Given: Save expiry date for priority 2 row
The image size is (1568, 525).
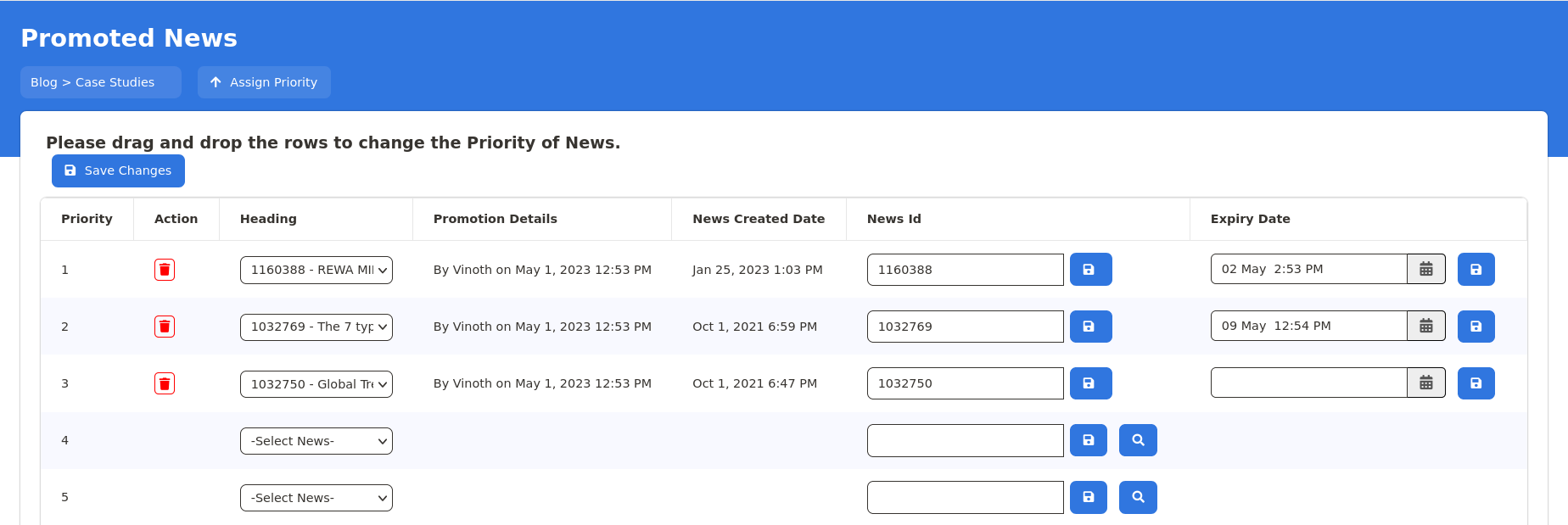Looking at the screenshot, I should pos(1476,327).
